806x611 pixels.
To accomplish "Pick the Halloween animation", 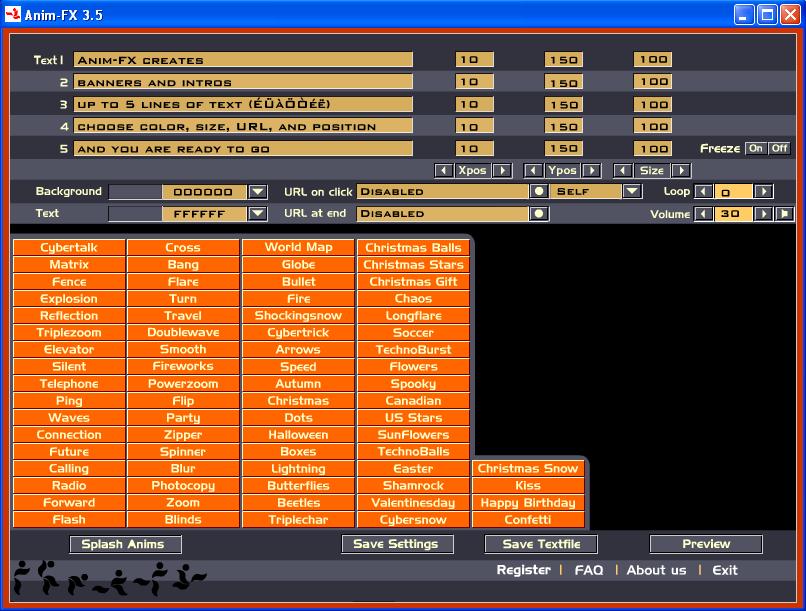I will (299, 435).
